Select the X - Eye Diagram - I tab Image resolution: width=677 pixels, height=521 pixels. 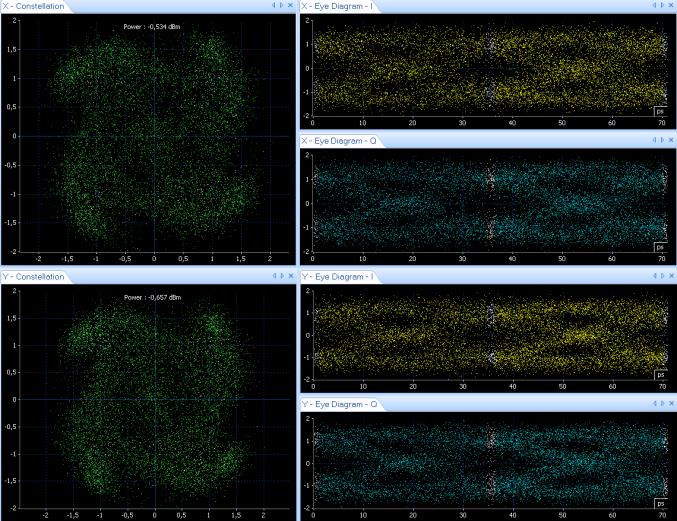(x=338, y=6)
